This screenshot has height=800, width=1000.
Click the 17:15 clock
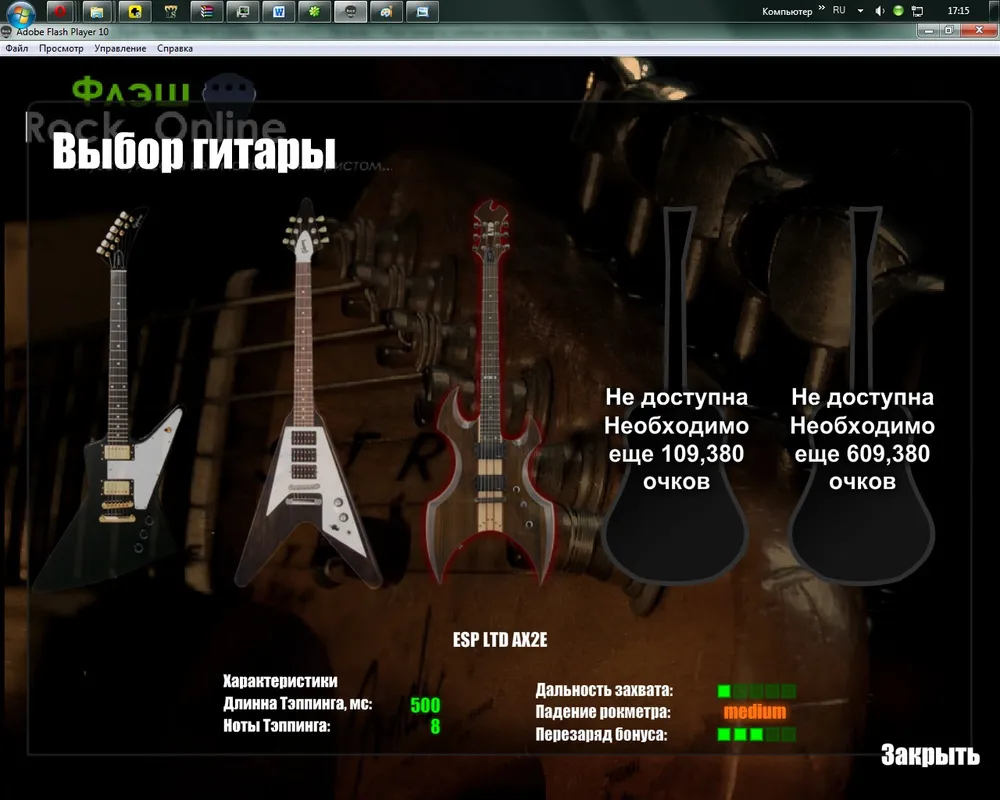coord(958,11)
